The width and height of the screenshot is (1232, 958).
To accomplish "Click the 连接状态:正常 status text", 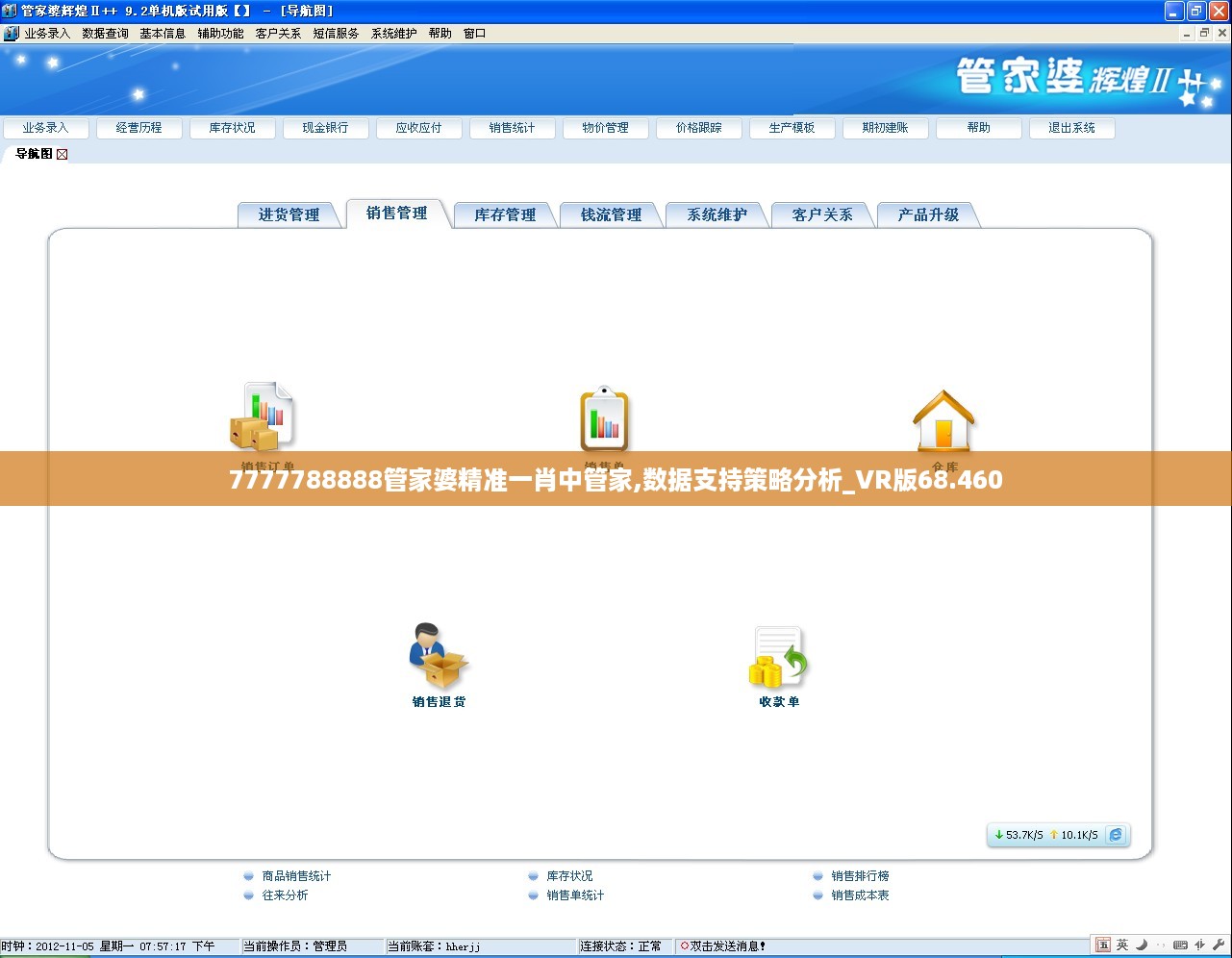I will 620,946.
